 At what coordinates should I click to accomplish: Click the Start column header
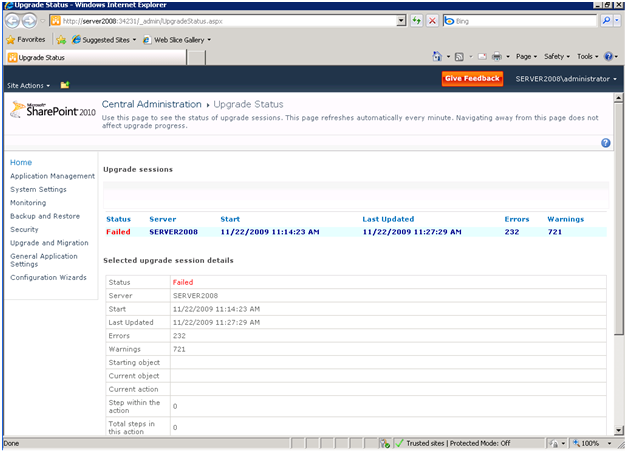coord(230,219)
